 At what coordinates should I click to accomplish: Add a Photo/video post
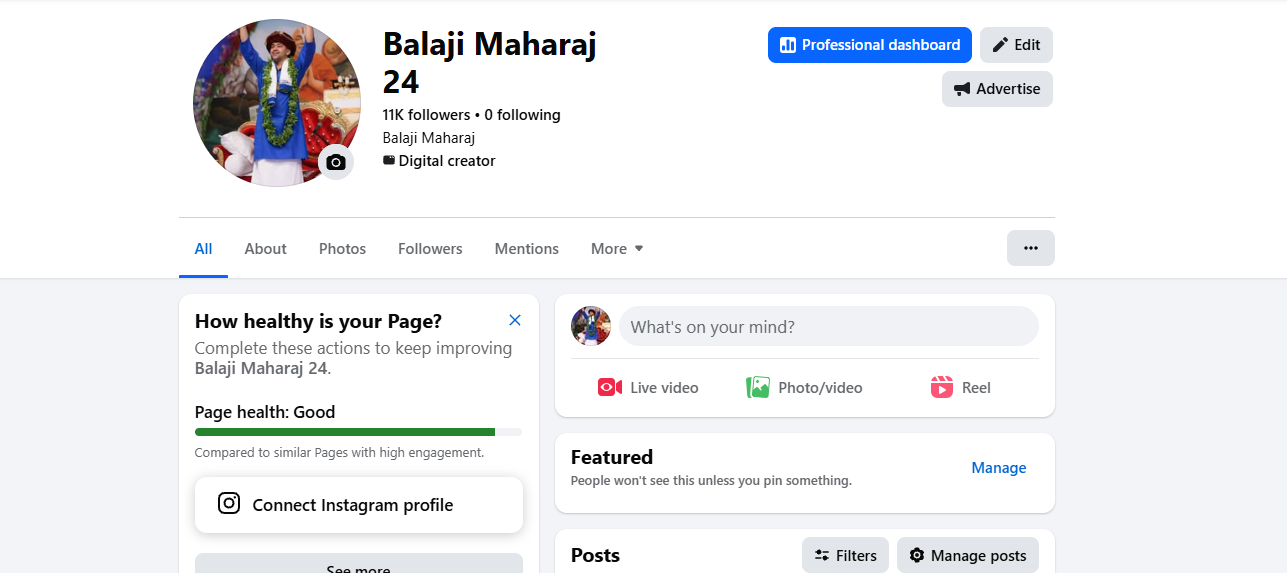point(804,388)
